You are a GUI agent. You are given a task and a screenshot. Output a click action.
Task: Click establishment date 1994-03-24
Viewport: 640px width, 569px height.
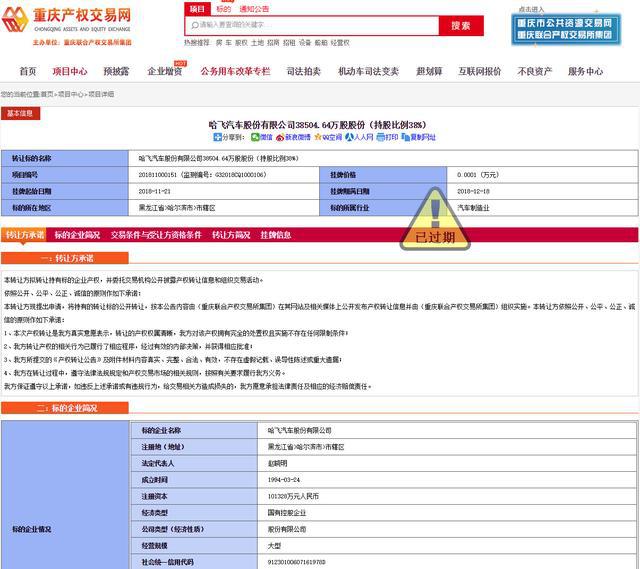[x=284, y=480]
